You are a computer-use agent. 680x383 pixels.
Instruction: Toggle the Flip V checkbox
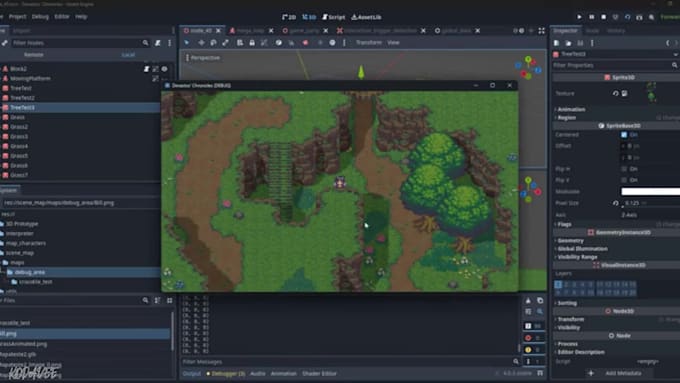click(x=624, y=180)
